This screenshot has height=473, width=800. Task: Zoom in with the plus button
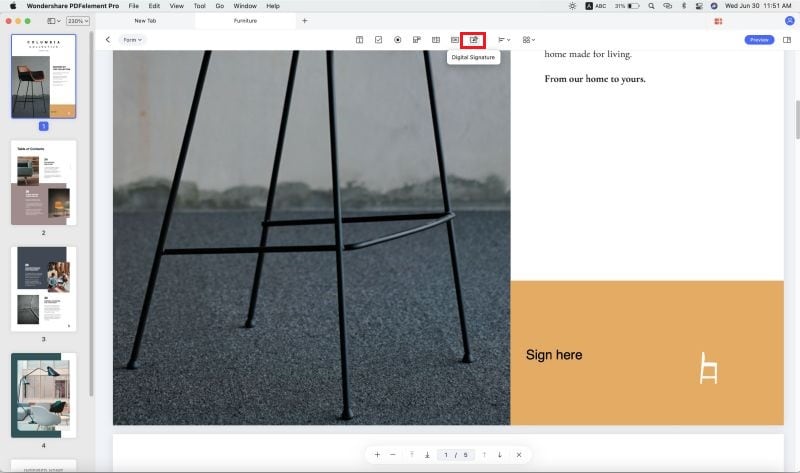pos(377,455)
